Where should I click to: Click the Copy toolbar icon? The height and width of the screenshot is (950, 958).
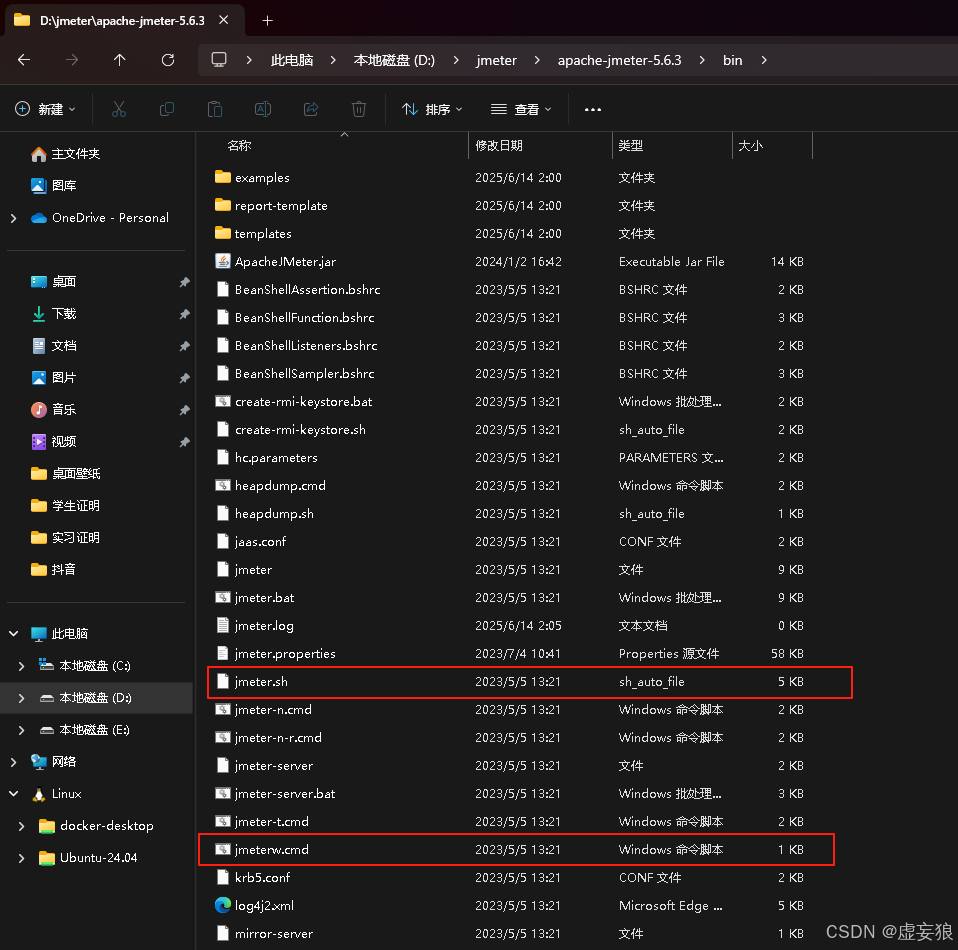point(167,109)
